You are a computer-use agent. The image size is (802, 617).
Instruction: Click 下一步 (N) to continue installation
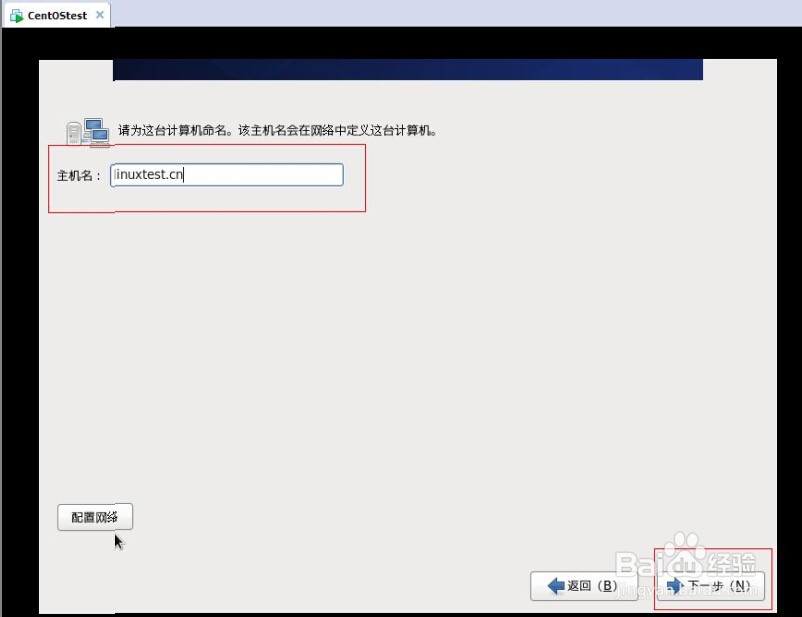point(710,586)
